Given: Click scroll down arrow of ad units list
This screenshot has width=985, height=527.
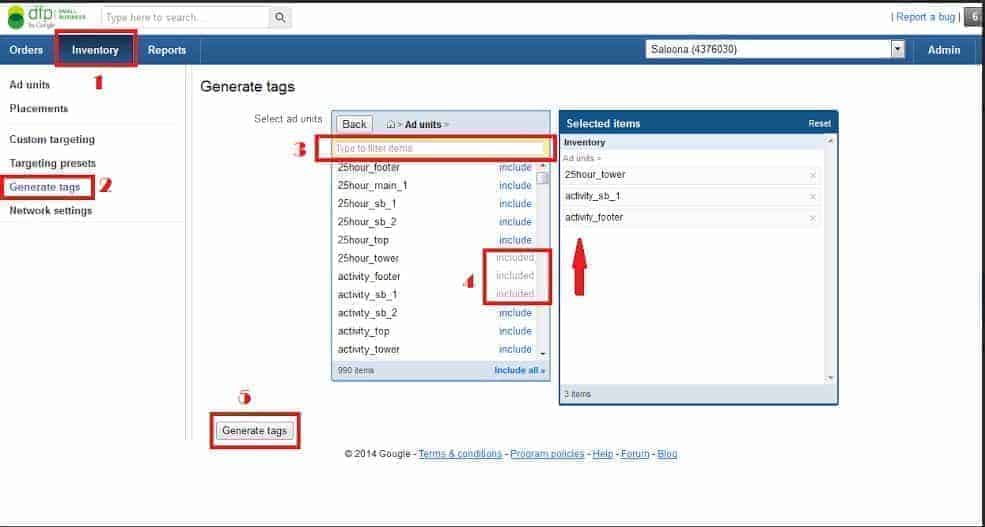Looking at the screenshot, I should click(x=543, y=354).
